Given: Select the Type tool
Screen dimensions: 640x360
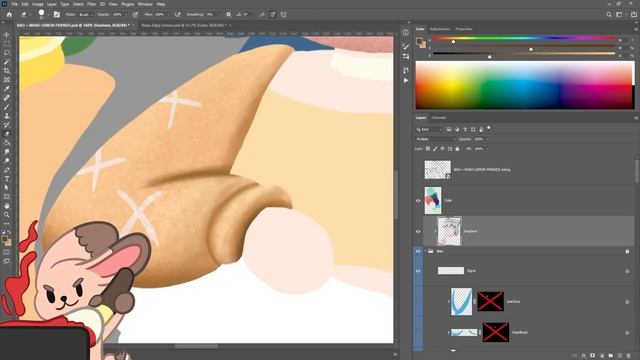Looking at the screenshot, I should (x=7, y=179).
